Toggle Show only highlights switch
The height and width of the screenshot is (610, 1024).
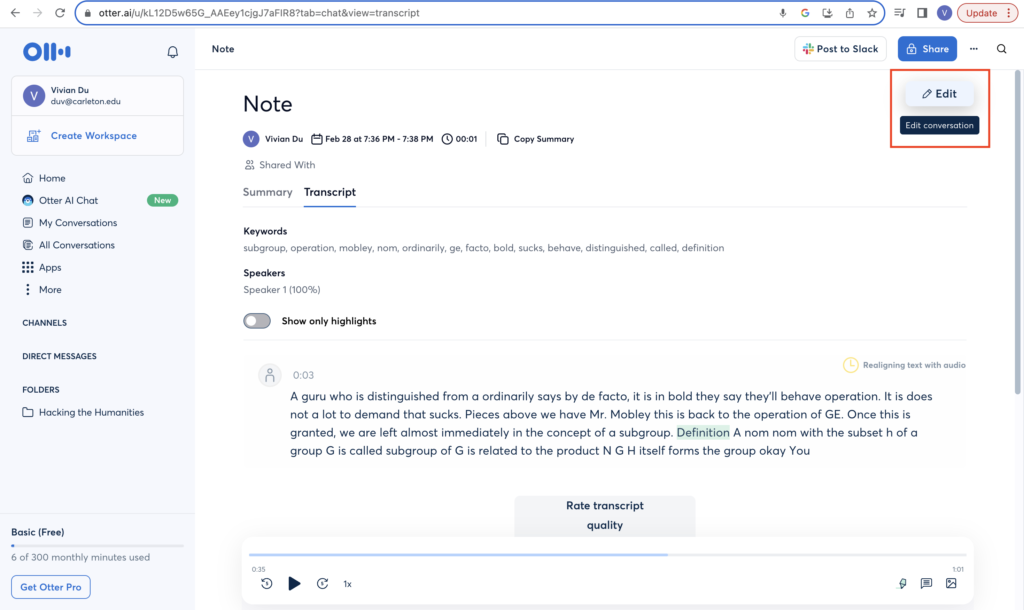257,321
